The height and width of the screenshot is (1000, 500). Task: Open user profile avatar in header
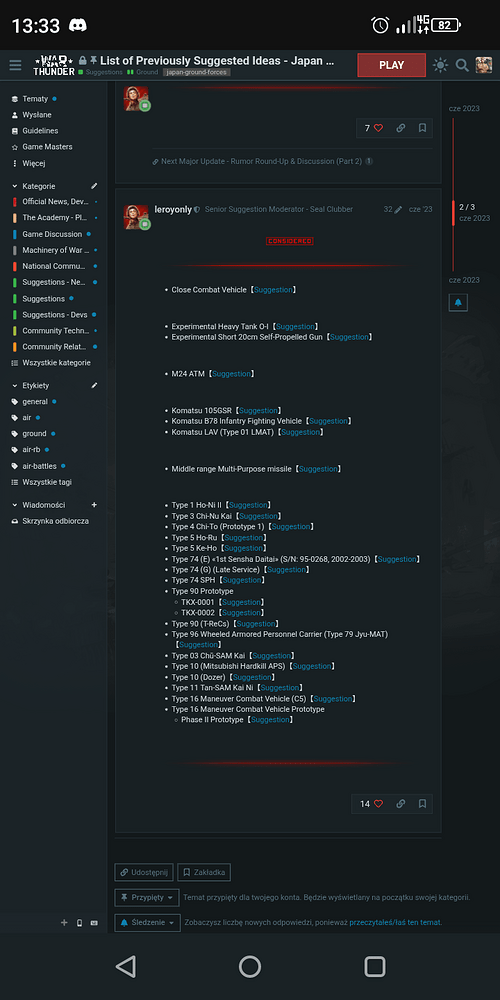point(483,65)
